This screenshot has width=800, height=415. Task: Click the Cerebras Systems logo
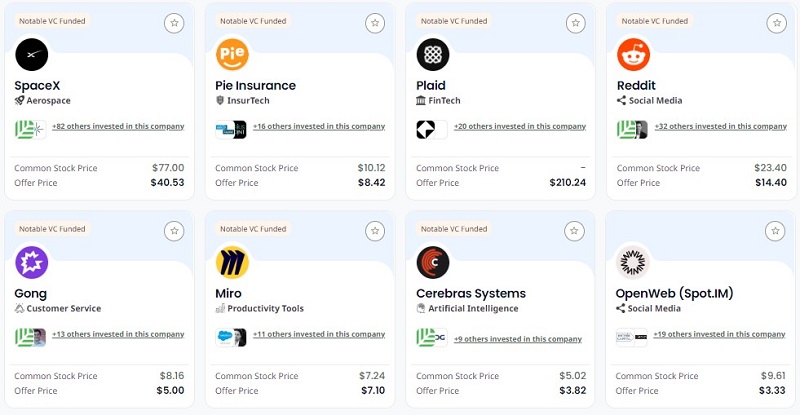click(x=433, y=262)
